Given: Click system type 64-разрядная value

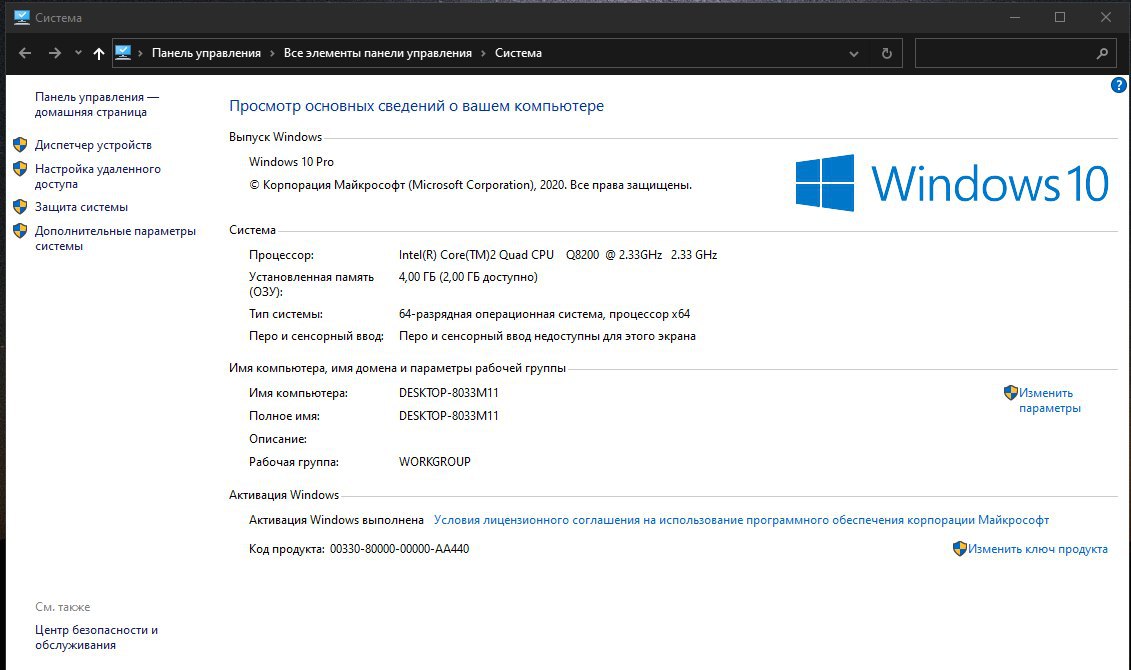Looking at the screenshot, I should [x=545, y=314].
